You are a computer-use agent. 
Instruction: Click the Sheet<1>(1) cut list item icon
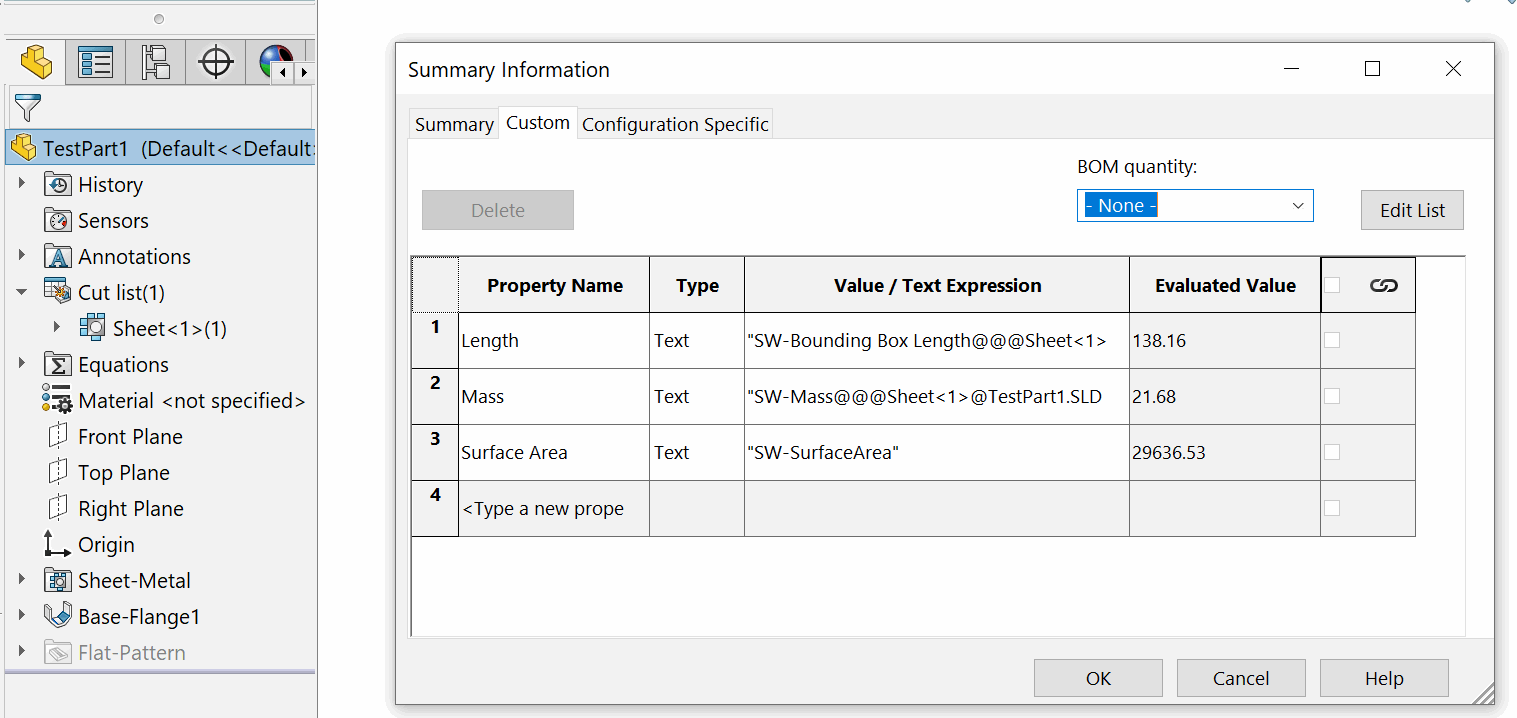coord(92,328)
